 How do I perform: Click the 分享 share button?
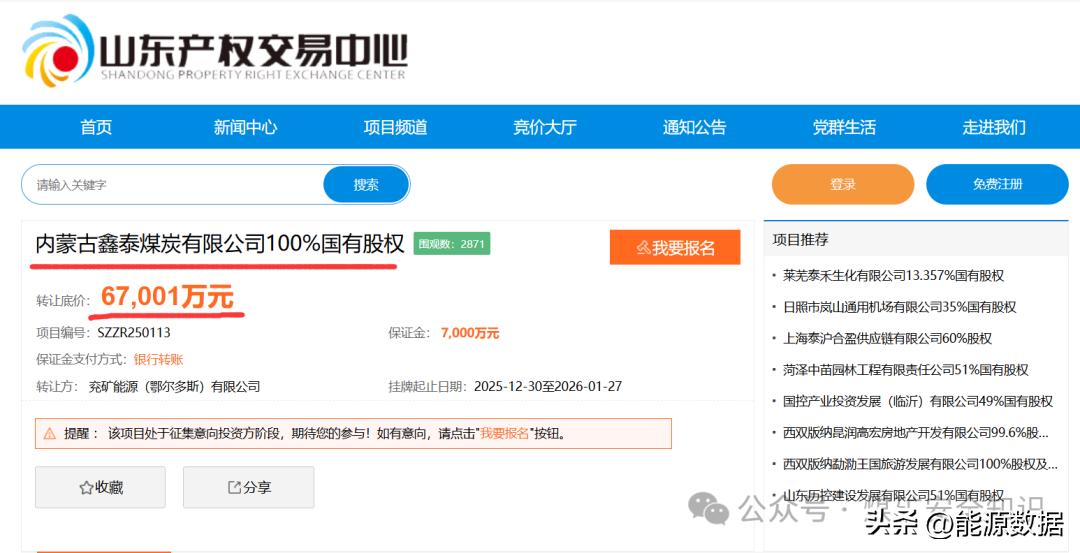click(249, 488)
